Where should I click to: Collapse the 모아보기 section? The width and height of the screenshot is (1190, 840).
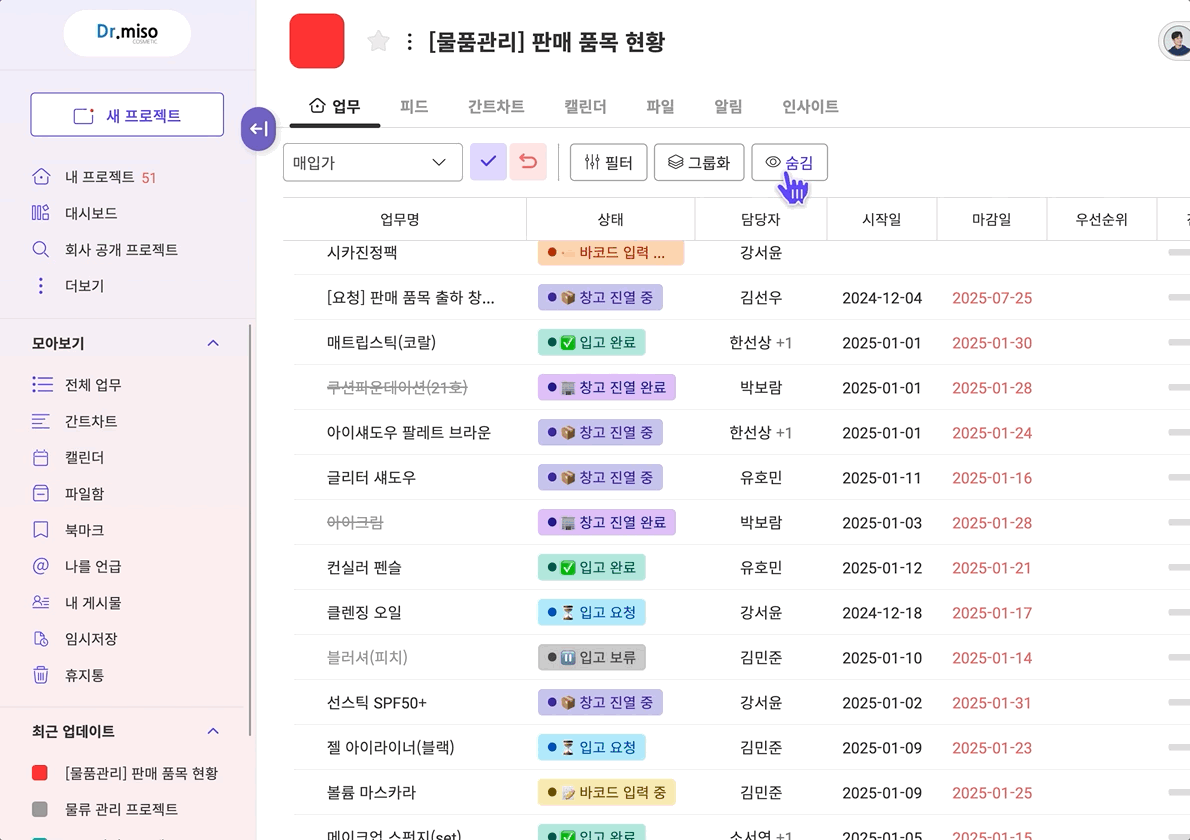213,343
